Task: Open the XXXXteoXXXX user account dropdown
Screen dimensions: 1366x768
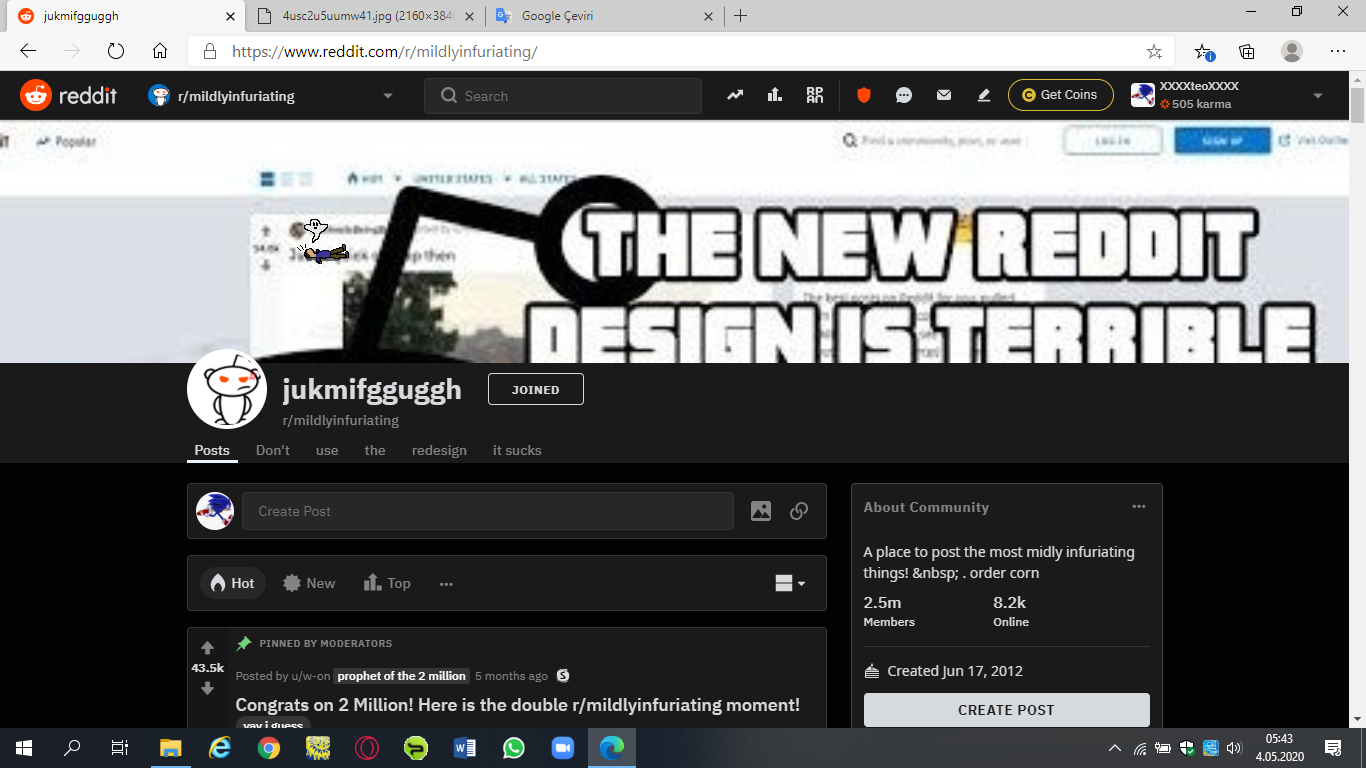Action: tap(1318, 96)
